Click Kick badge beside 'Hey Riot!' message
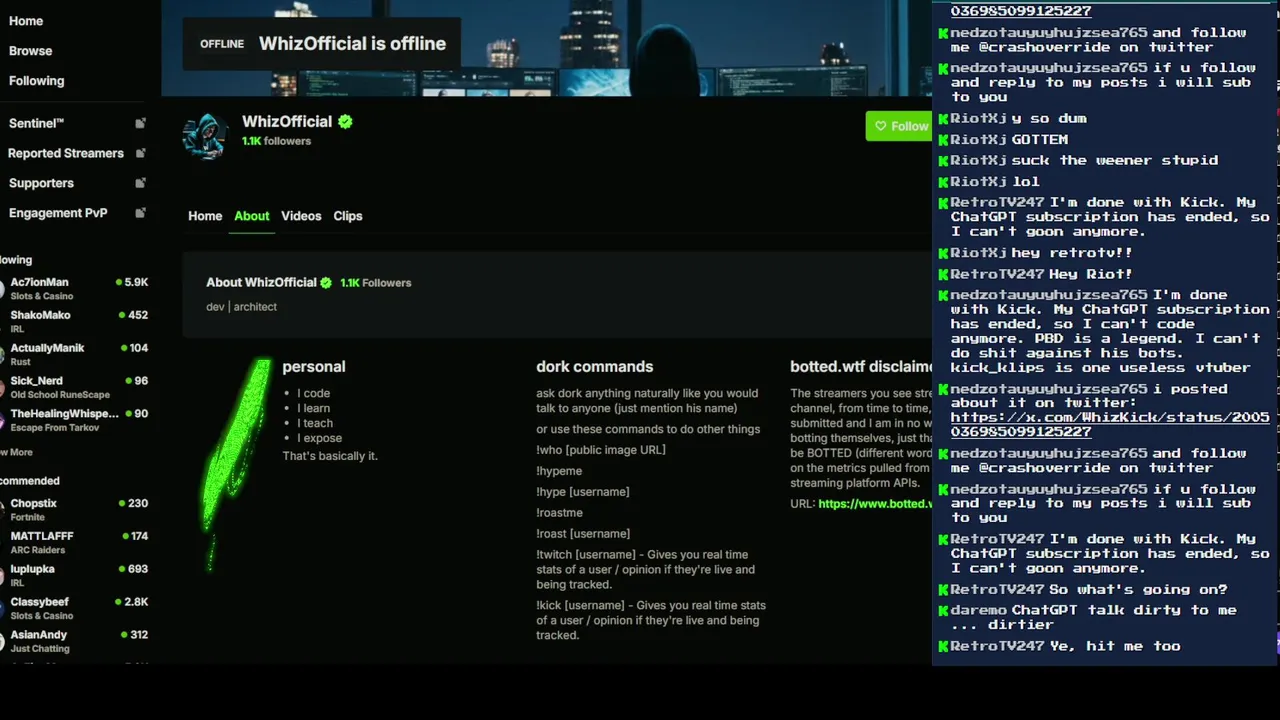 coord(942,274)
